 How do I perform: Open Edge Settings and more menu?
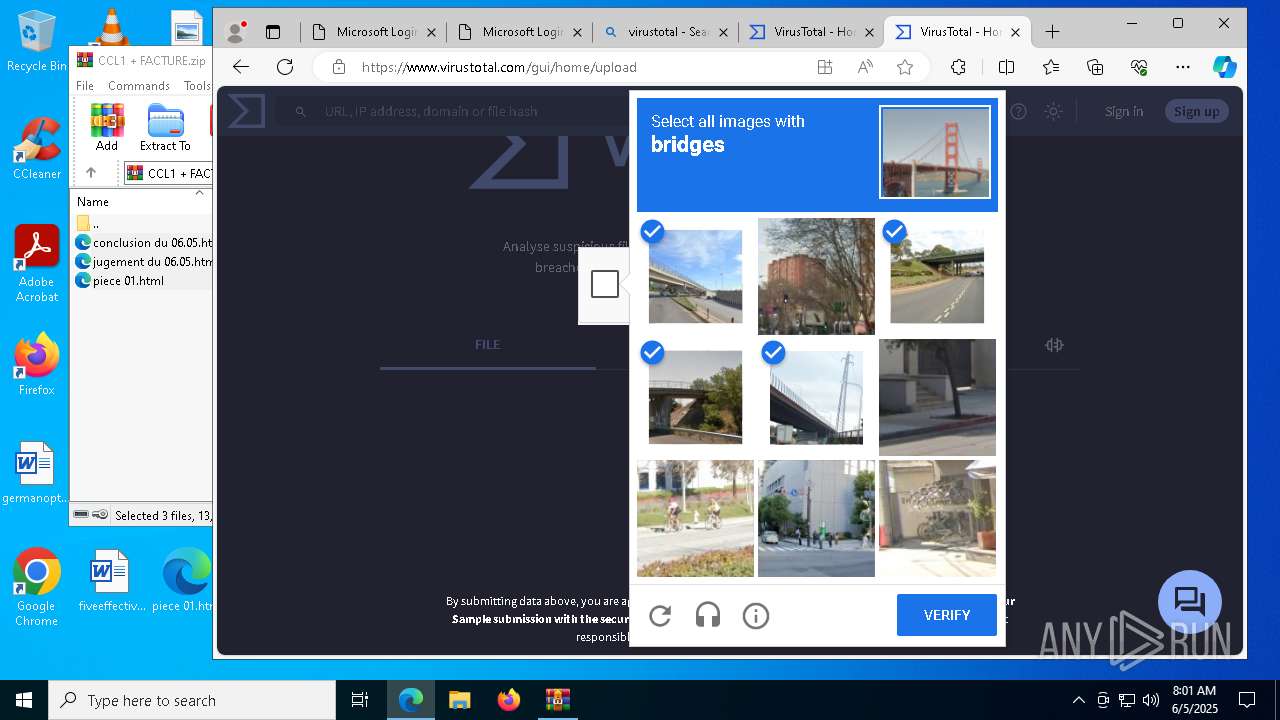1183,67
